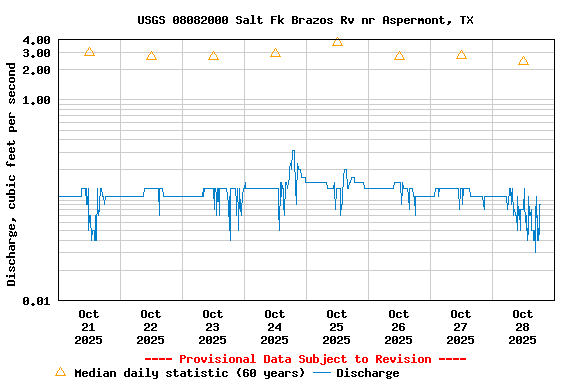Click the median triangle marker for Oct 27
Viewport: 576px width, 384px height.
(x=461, y=55)
